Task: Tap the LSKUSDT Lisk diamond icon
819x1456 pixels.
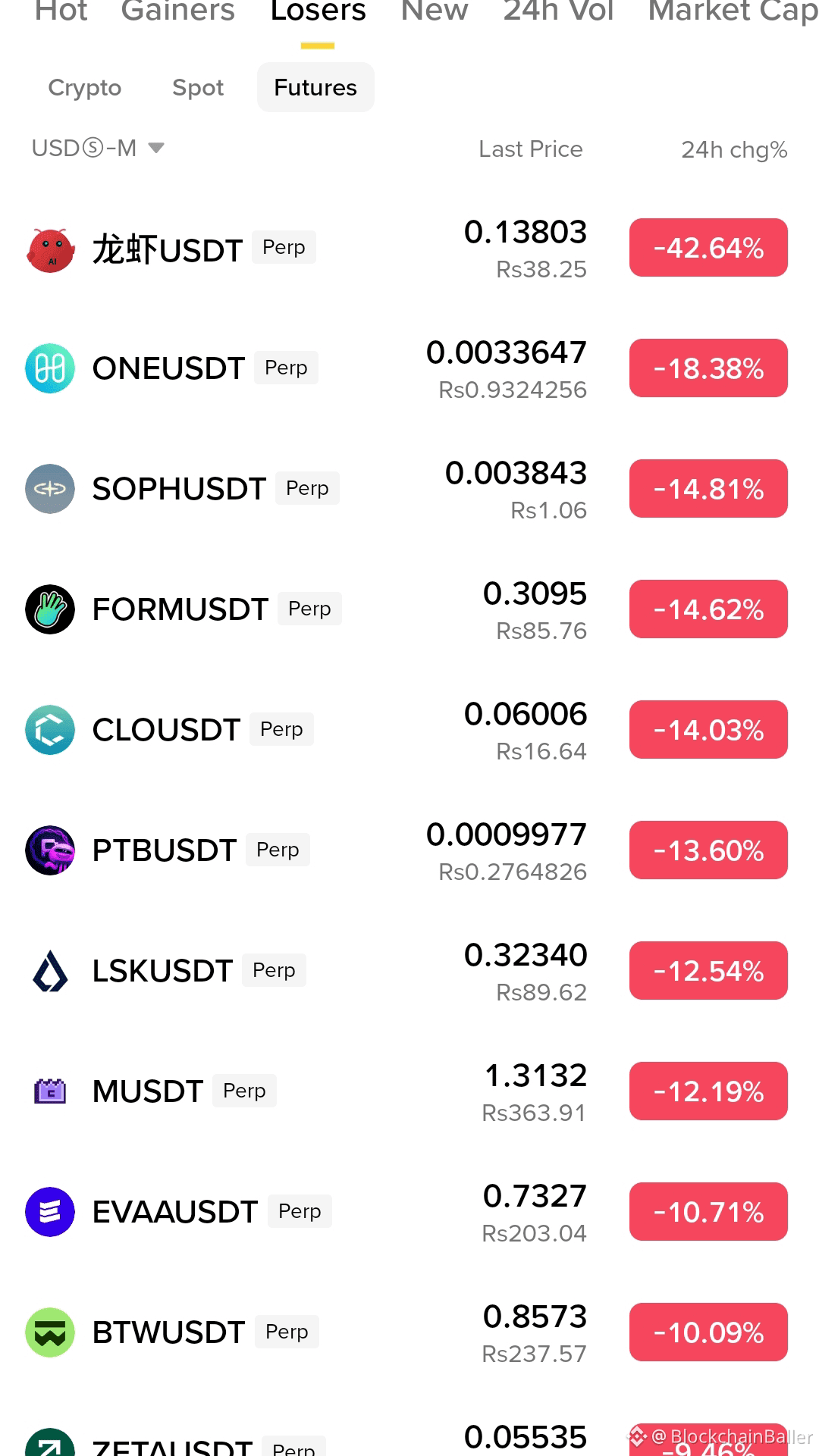Action: pyautogui.click(x=50, y=971)
